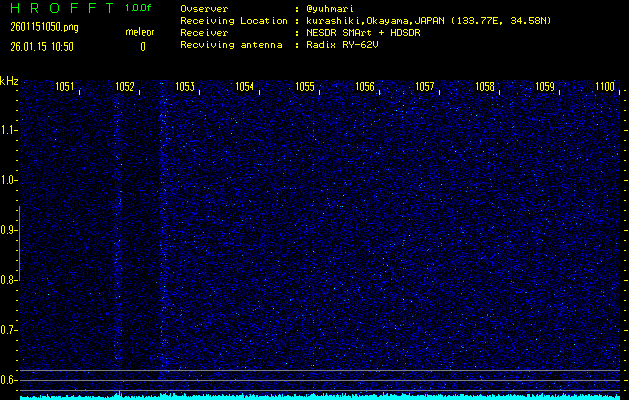629x400 pixels.
Task: Click the 1057 time marker
Action: pos(425,87)
